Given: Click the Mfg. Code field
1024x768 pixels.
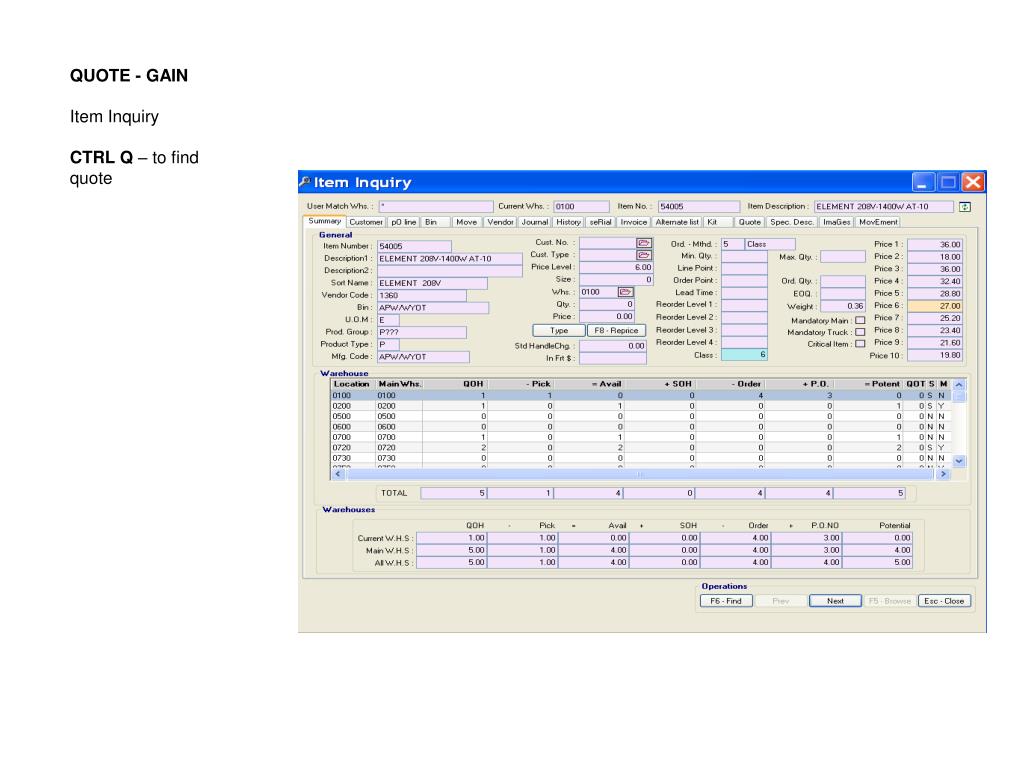Looking at the screenshot, I should click(423, 357).
